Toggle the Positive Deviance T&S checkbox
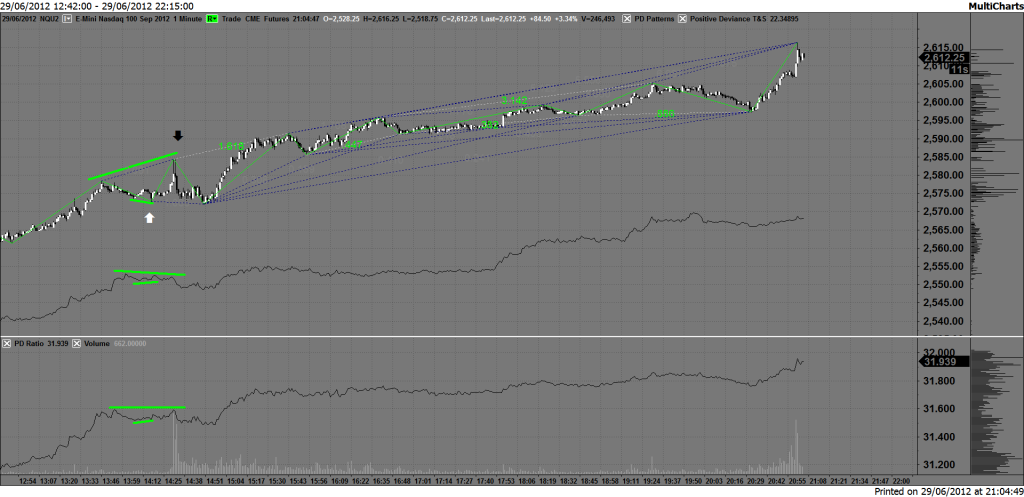 [x=684, y=18]
